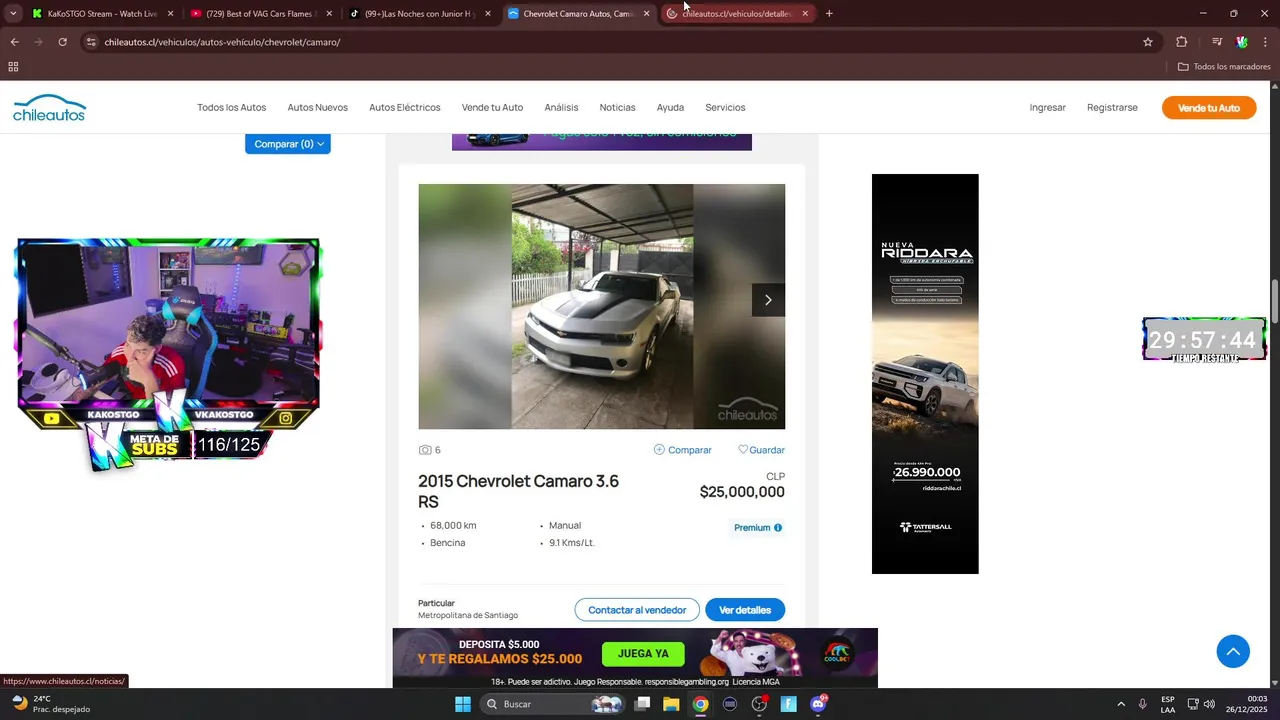Go back using the browser back arrow
Viewport: 1280px width, 720px height.
(x=14, y=42)
